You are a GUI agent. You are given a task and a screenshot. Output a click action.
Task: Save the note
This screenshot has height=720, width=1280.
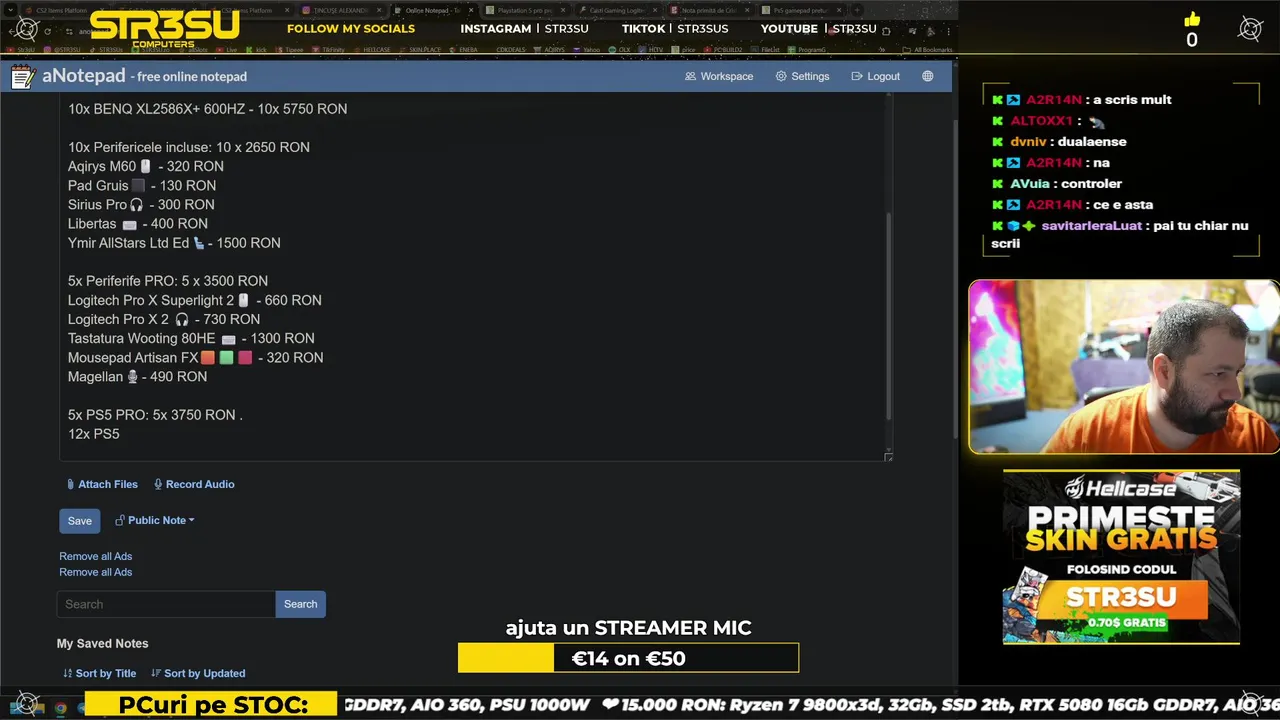click(x=80, y=520)
